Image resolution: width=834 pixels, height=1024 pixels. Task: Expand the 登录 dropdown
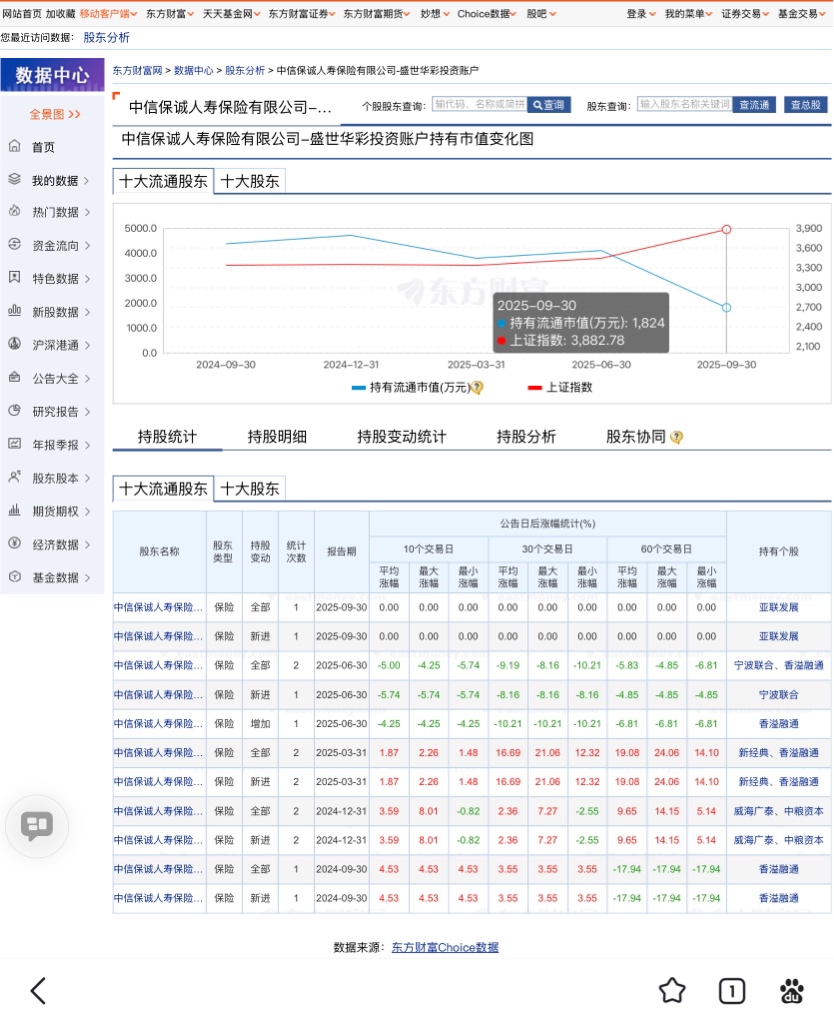[641, 13]
